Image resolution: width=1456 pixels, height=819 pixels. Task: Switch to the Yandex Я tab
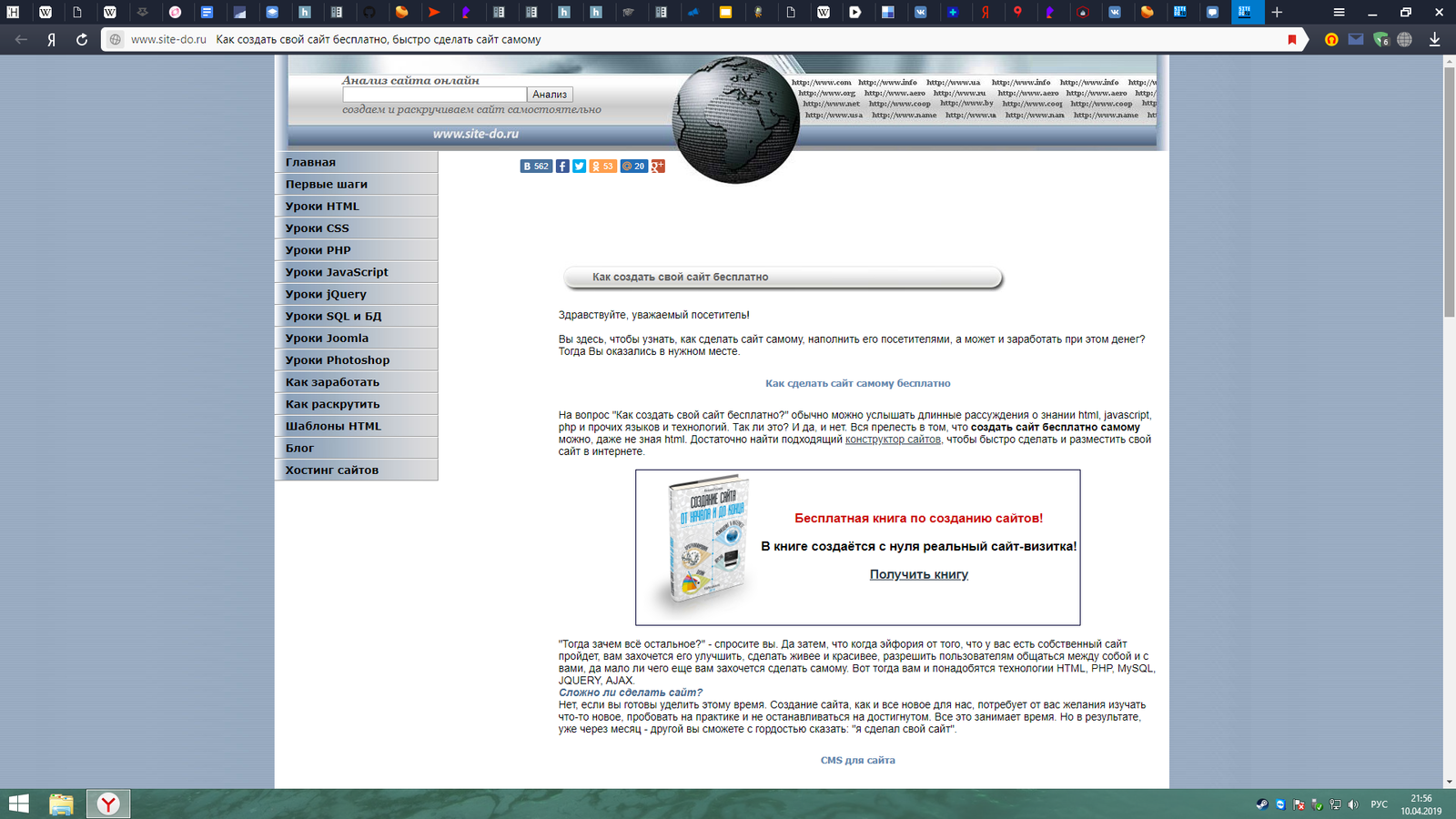[x=986, y=12]
